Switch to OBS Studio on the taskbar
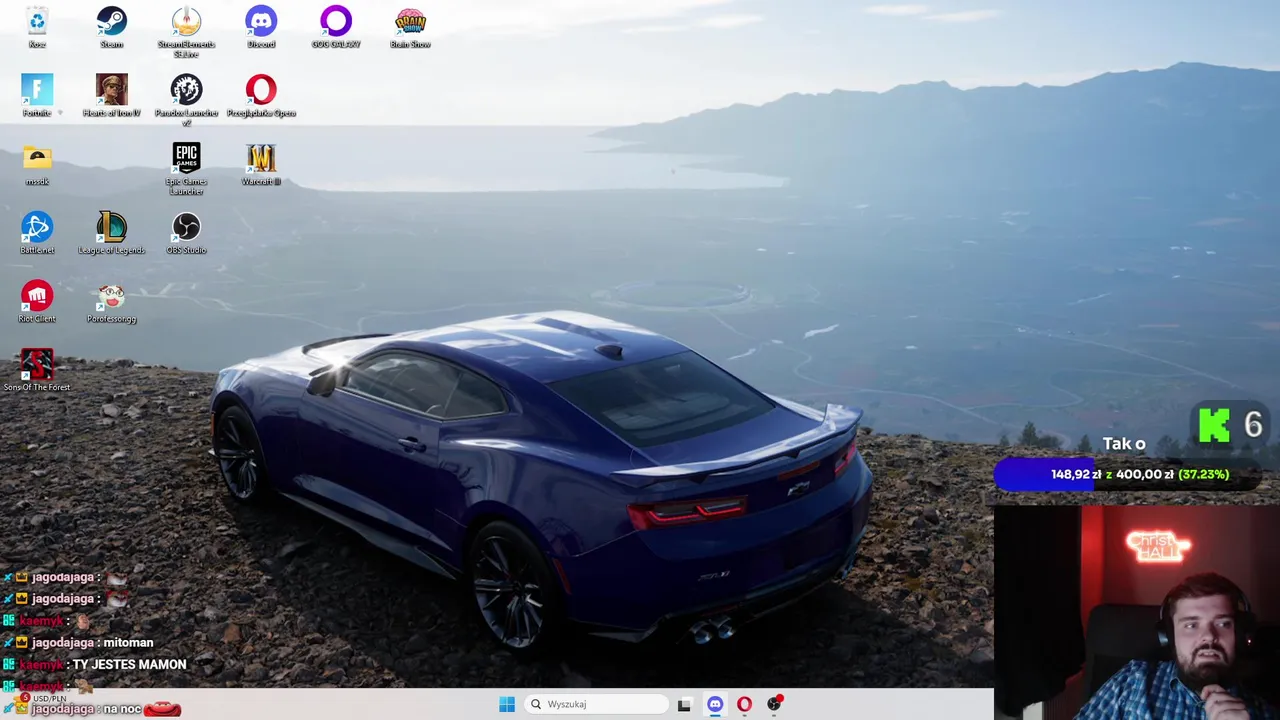This screenshot has height=720, width=1280. pyautogui.click(x=774, y=704)
